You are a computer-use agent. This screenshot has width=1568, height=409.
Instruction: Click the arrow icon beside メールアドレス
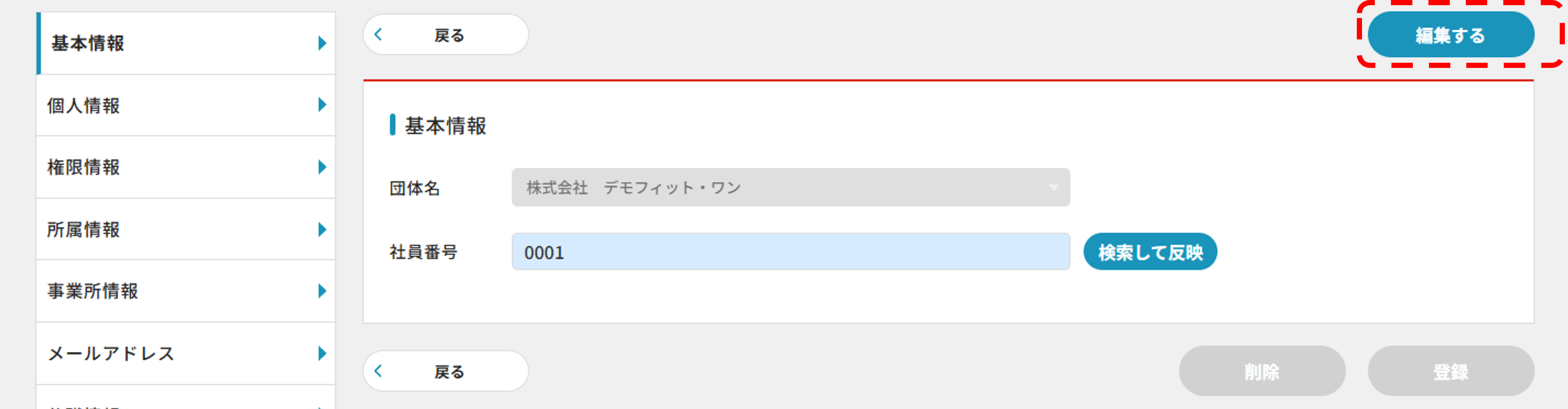pos(322,354)
